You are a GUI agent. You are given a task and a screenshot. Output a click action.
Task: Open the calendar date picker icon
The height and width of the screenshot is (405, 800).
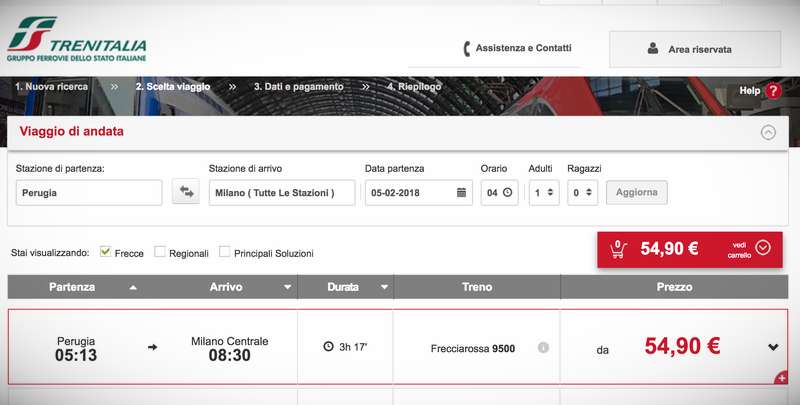coord(461,192)
